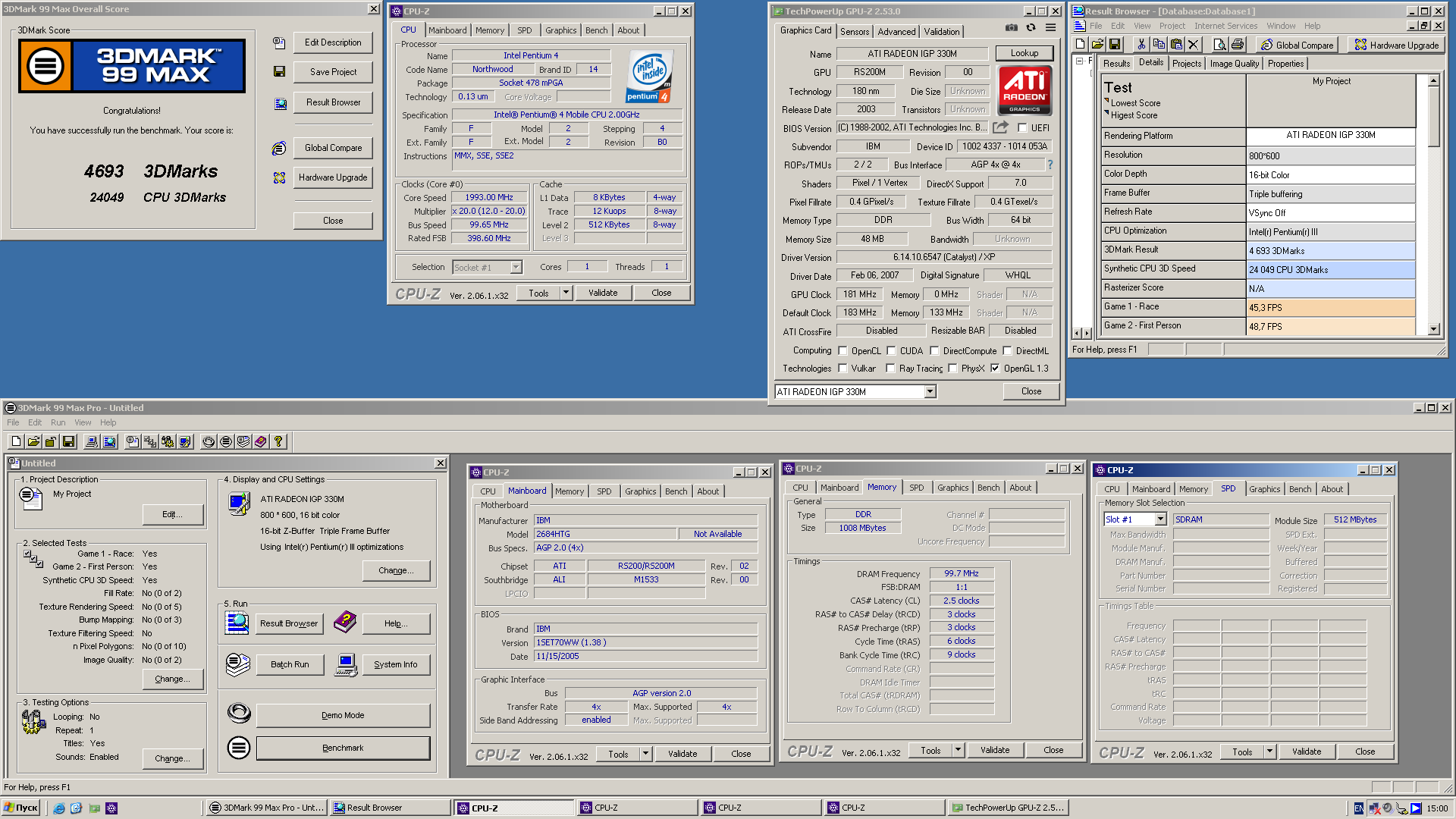Image resolution: width=1456 pixels, height=819 pixels.
Task: Click testing options gears icon in 3DMark toolbar
Action: pos(168,441)
